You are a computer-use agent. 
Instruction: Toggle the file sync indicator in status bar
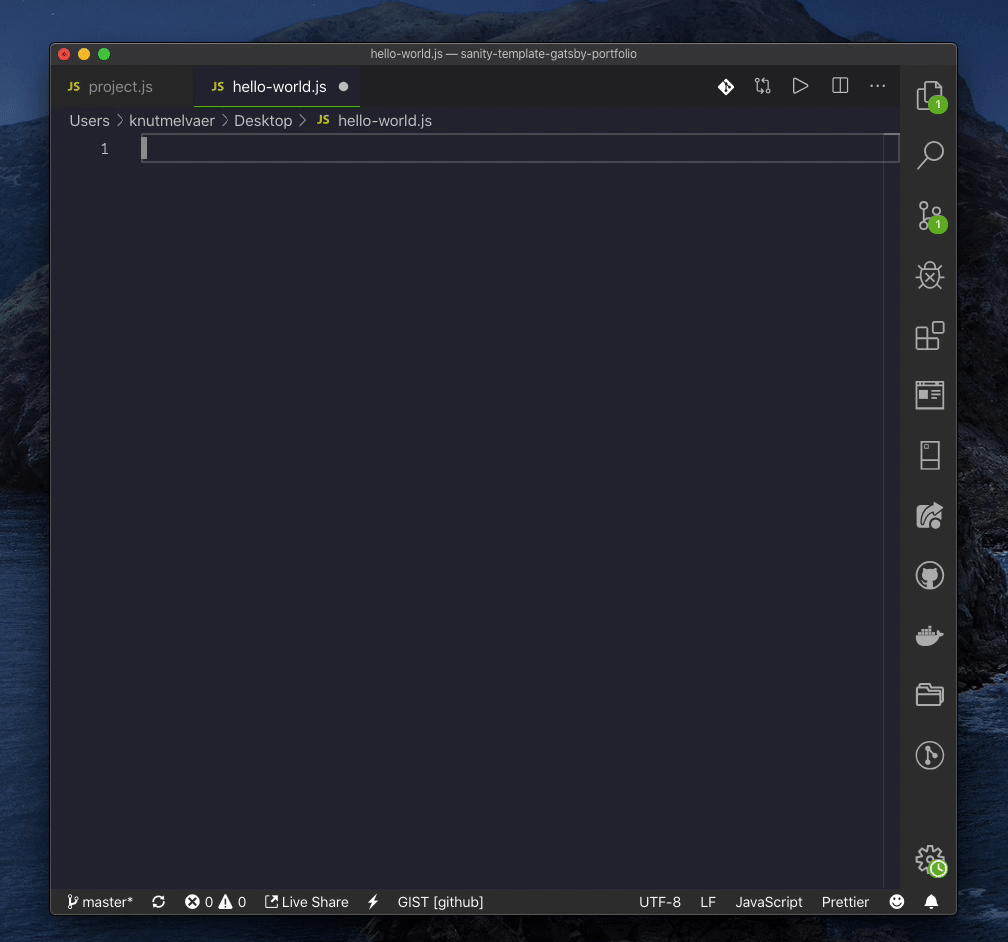pos(158,901)
